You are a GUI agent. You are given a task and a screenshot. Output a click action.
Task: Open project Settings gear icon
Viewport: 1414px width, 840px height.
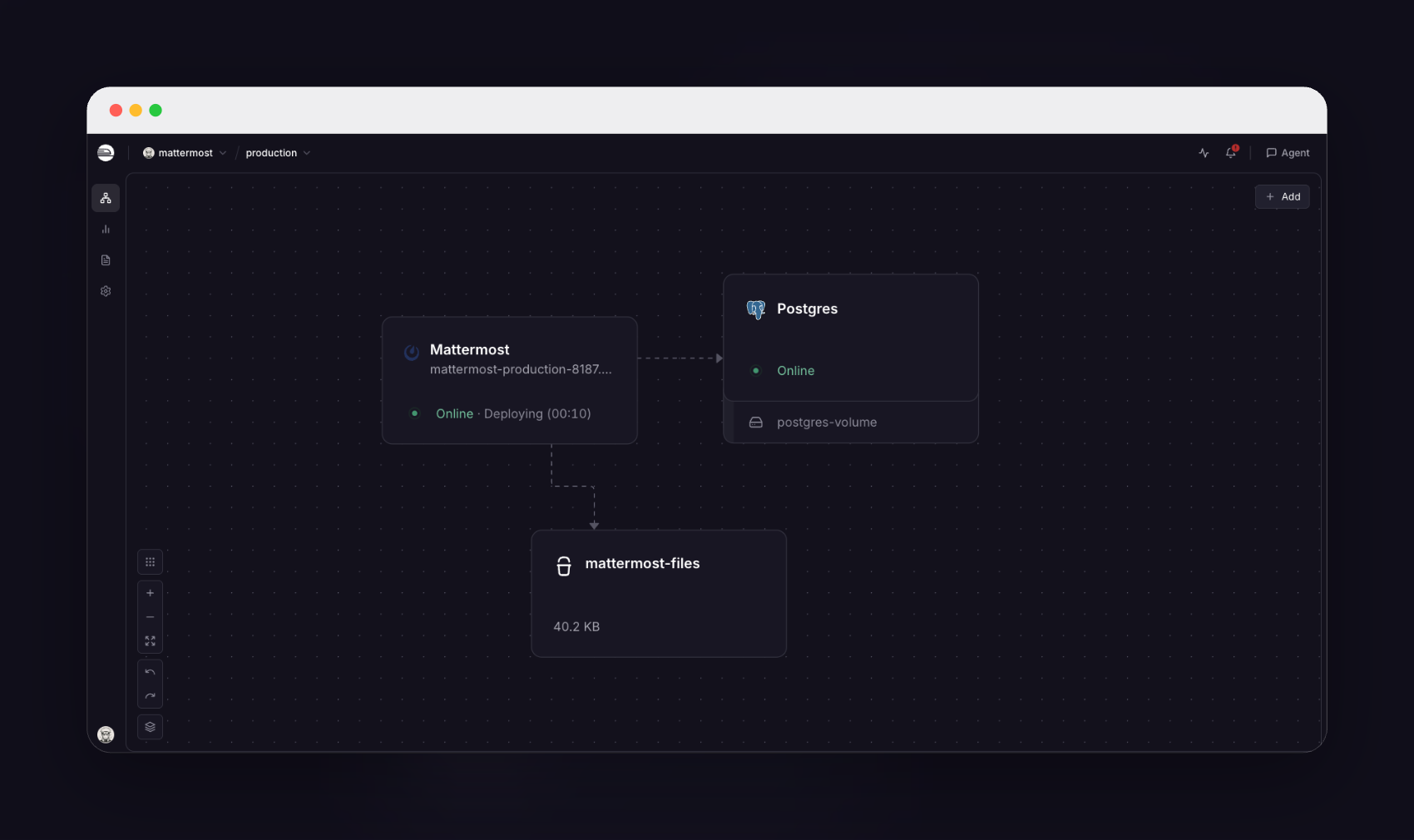pos(106,291)
